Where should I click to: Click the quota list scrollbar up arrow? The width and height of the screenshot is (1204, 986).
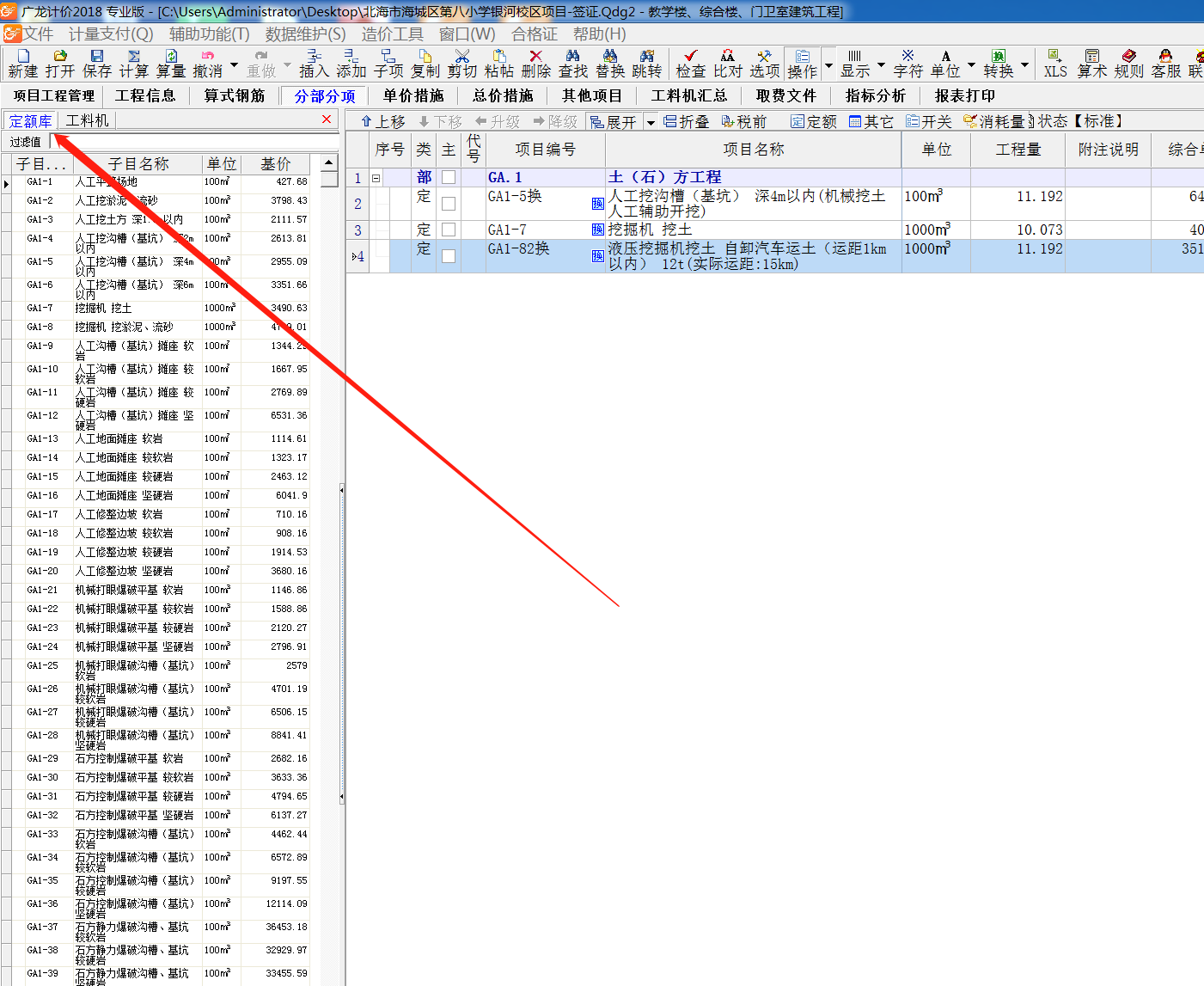click(x=329, y=162)
